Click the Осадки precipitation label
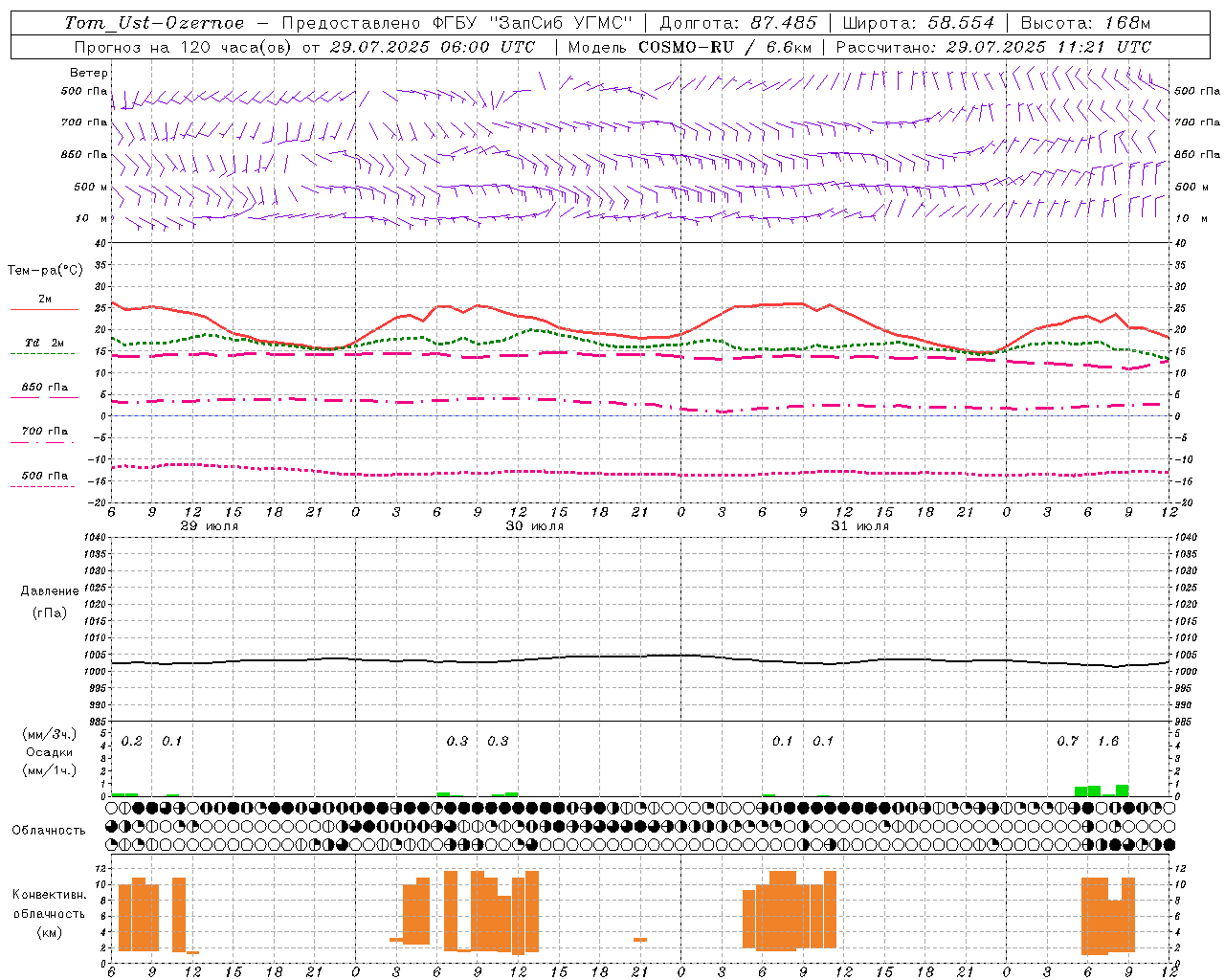This screenshot has width=1225, height=980. (x=50, y=752)
